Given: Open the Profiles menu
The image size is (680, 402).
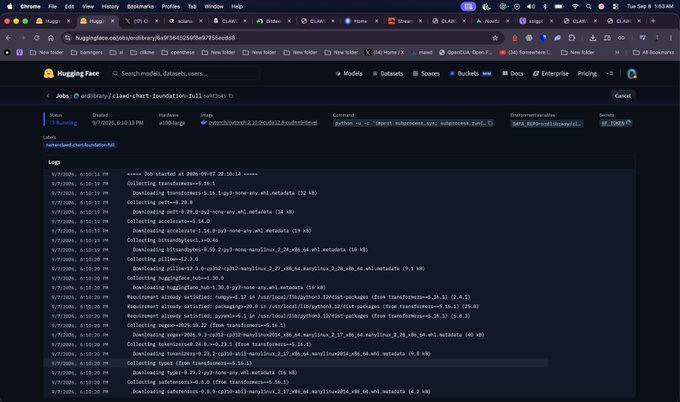Looking at the screenshot, I should point(170,7).
